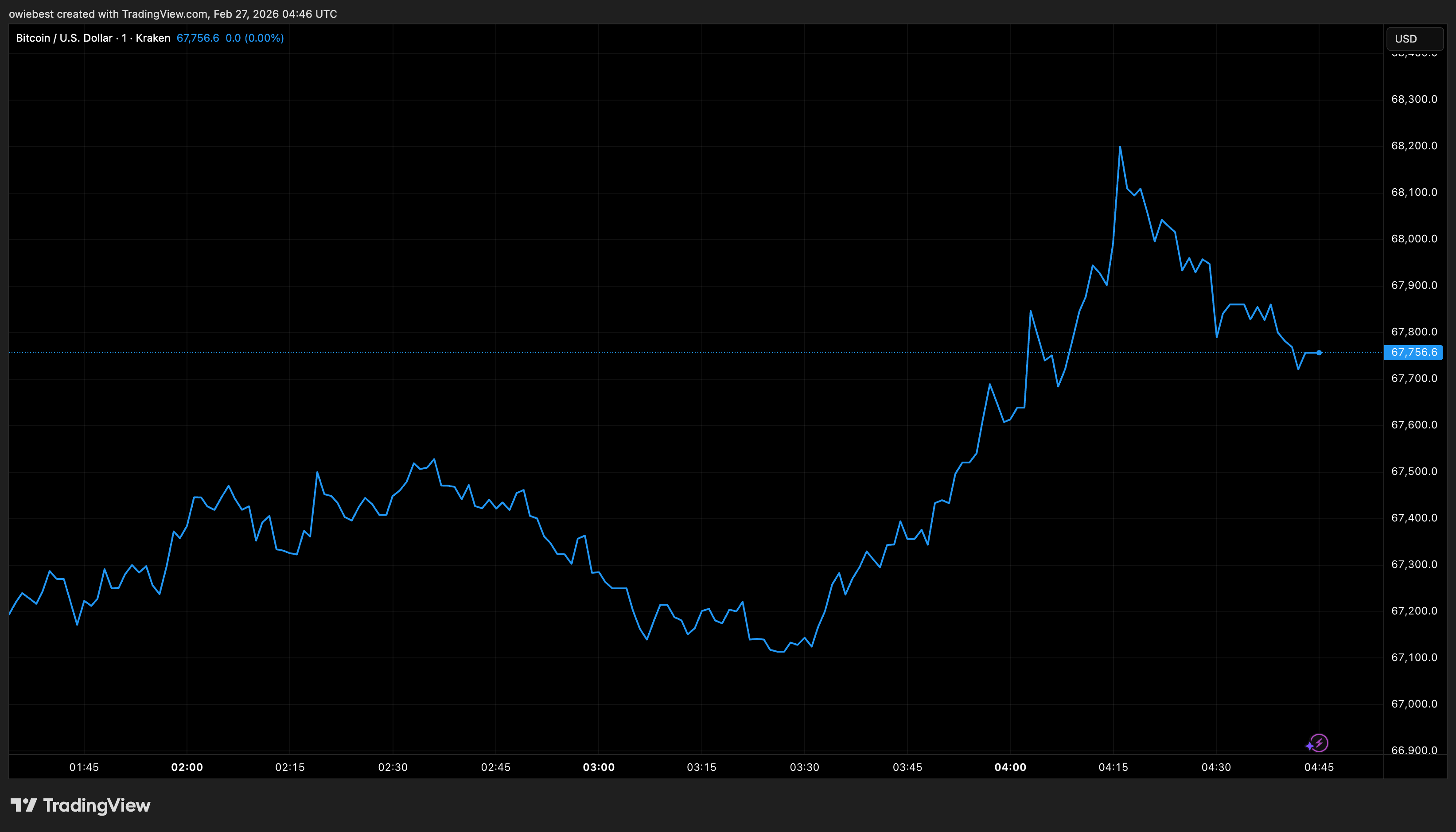This screenshot has width=1456, height=832.
Task: Click the 02:00 label on the time axis
Action: [x=187, y=767]
